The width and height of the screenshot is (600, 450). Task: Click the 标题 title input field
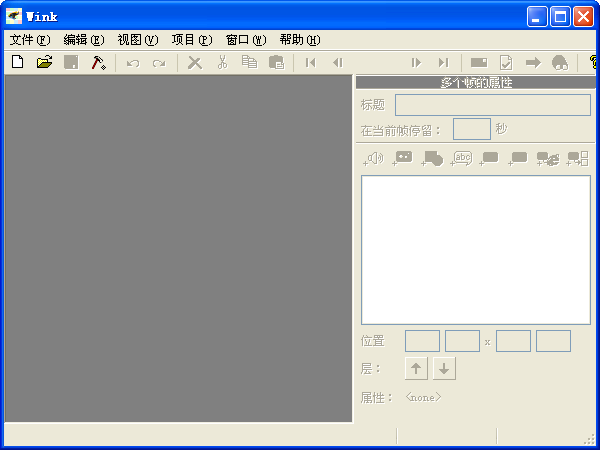(492, 105)
